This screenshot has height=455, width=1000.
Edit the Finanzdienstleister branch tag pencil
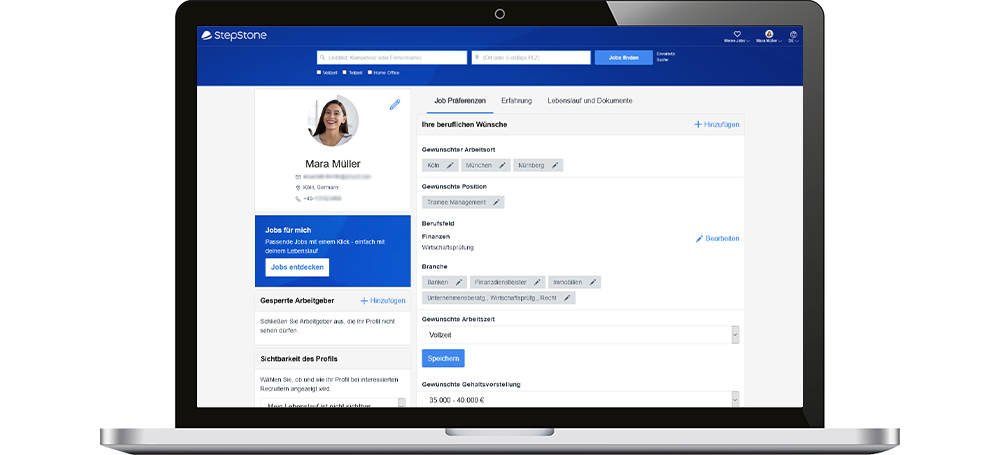pyautogui.click(x=538, y=282)
